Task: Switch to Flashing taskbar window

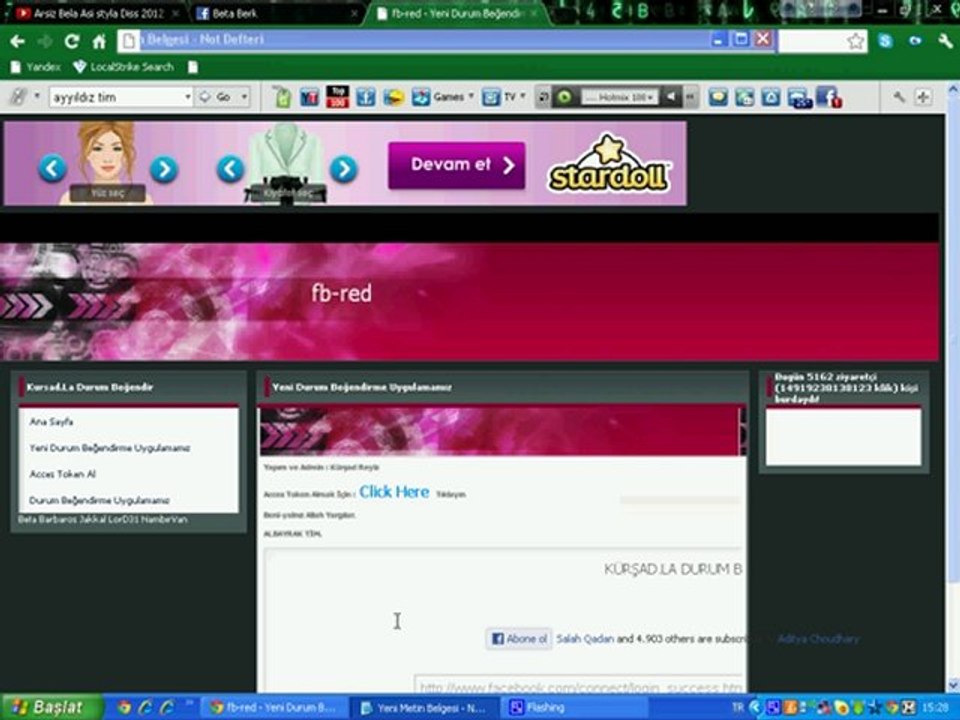Action: (x=574, y=707)
